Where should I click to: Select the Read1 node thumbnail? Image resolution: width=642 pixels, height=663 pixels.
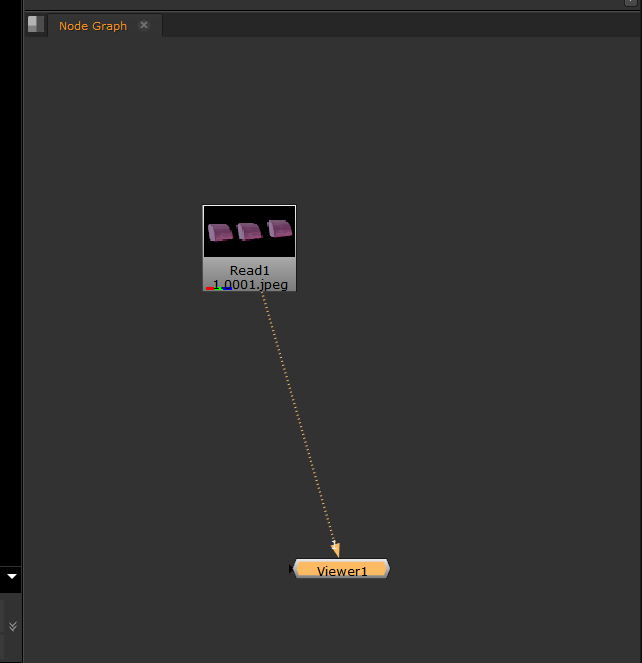(x=250, y=232)
